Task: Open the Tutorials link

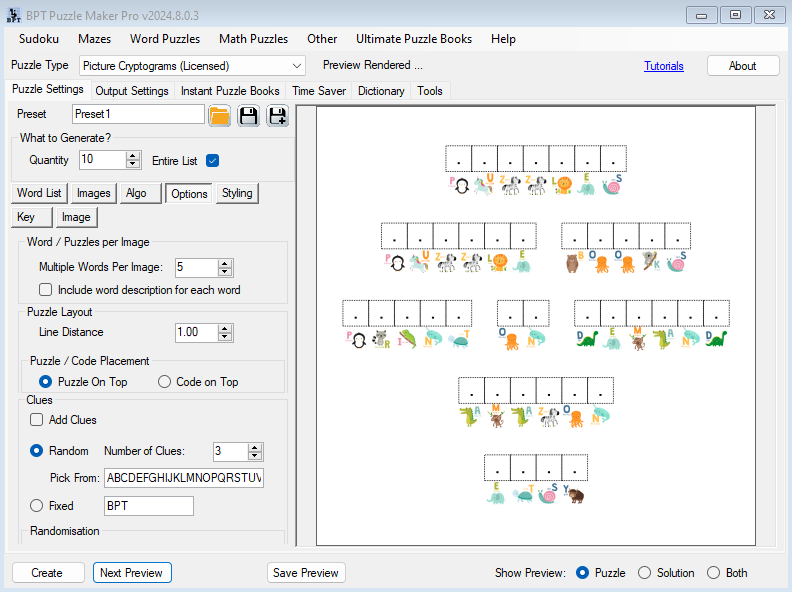Action: point(664,66)
